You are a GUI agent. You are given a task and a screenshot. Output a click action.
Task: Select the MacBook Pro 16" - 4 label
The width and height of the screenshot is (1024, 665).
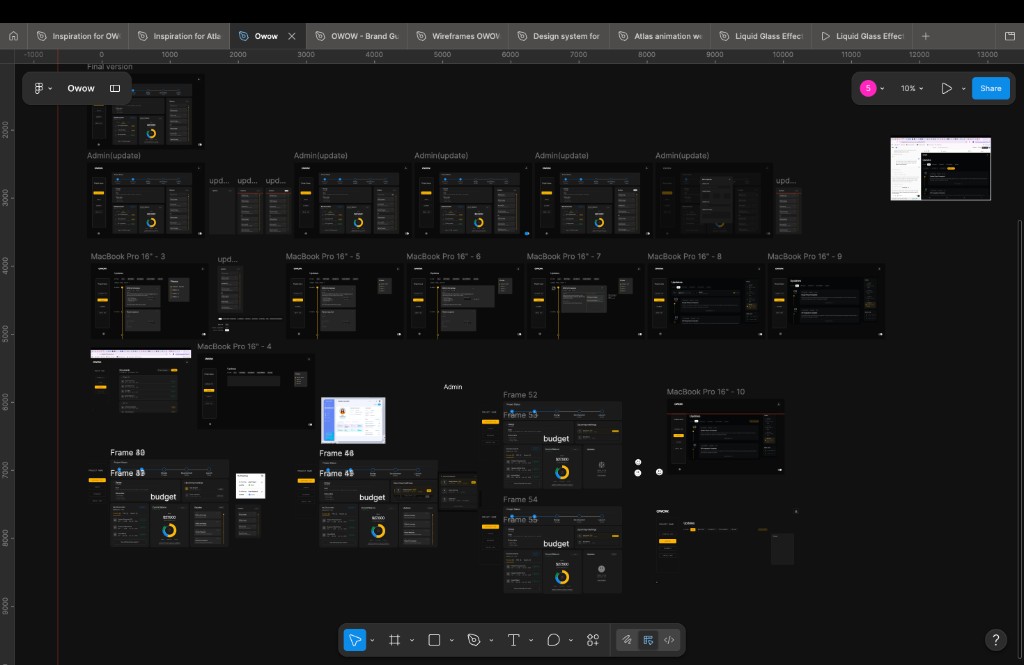[234, 346]
